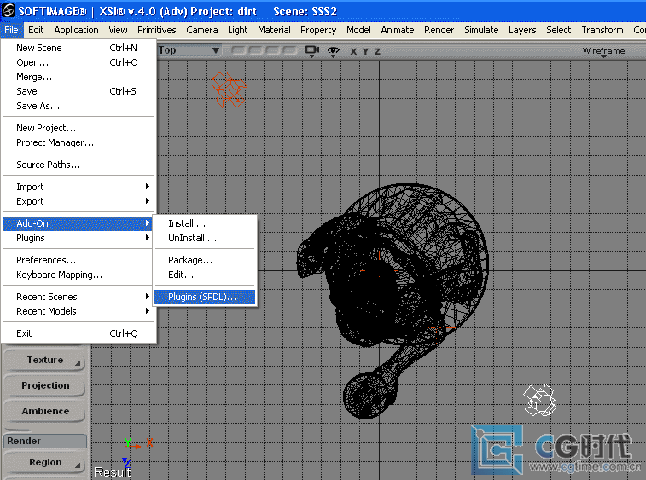Open Preferences from the File menu
646x480 pixels.
click(x=78, y=260)
